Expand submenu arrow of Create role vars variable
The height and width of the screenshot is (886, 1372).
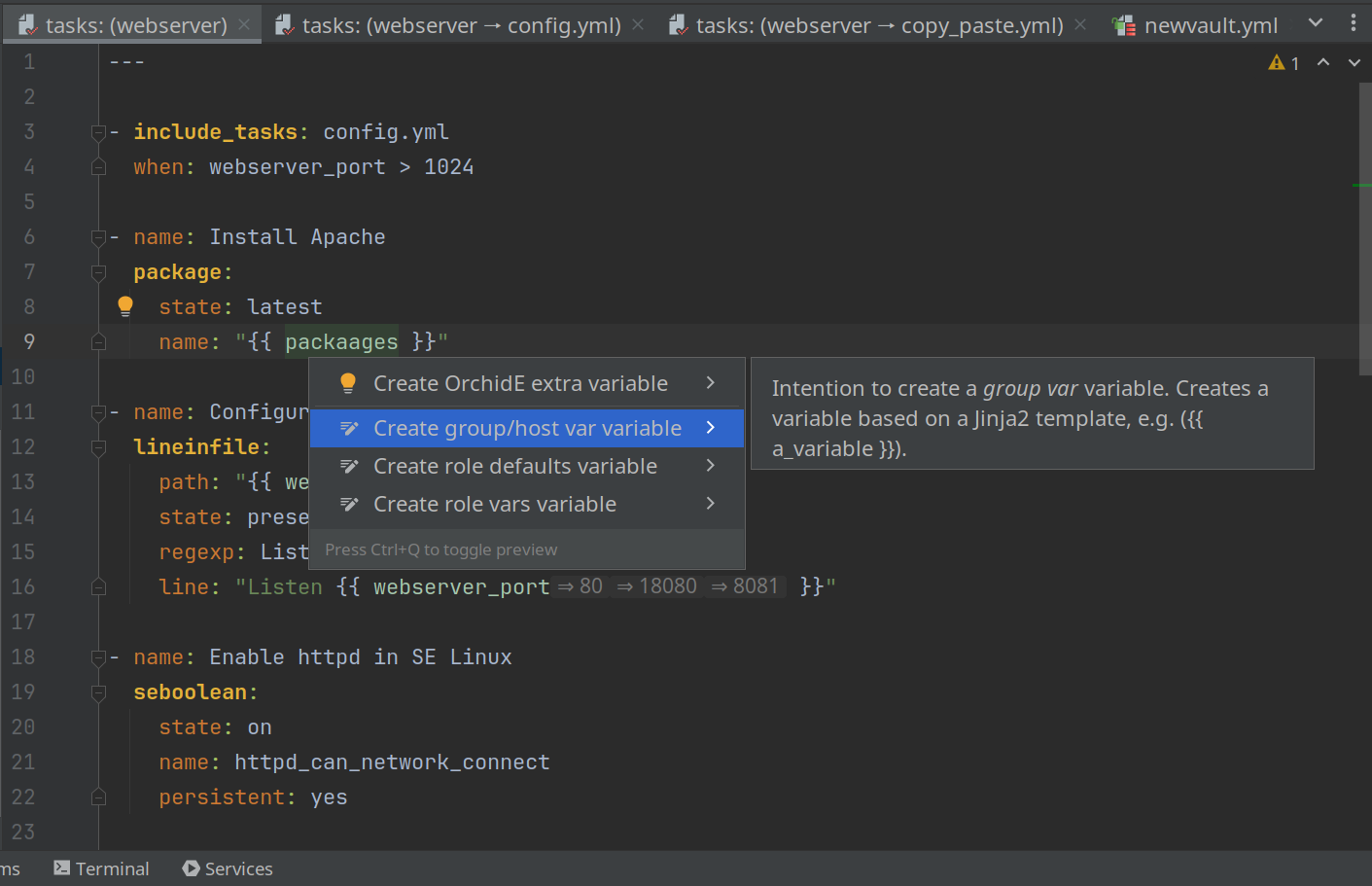(711, 504)
